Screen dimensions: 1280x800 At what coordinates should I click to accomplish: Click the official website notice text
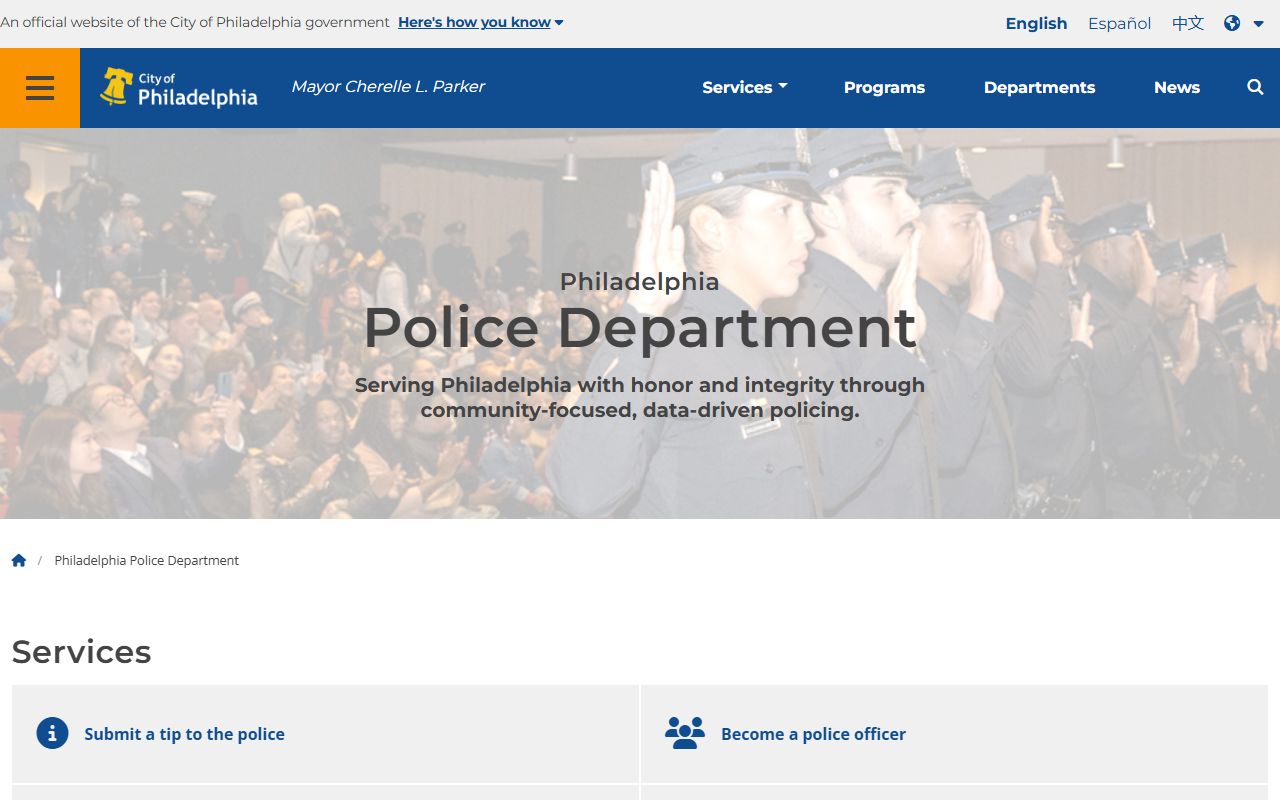pos(195,22)
